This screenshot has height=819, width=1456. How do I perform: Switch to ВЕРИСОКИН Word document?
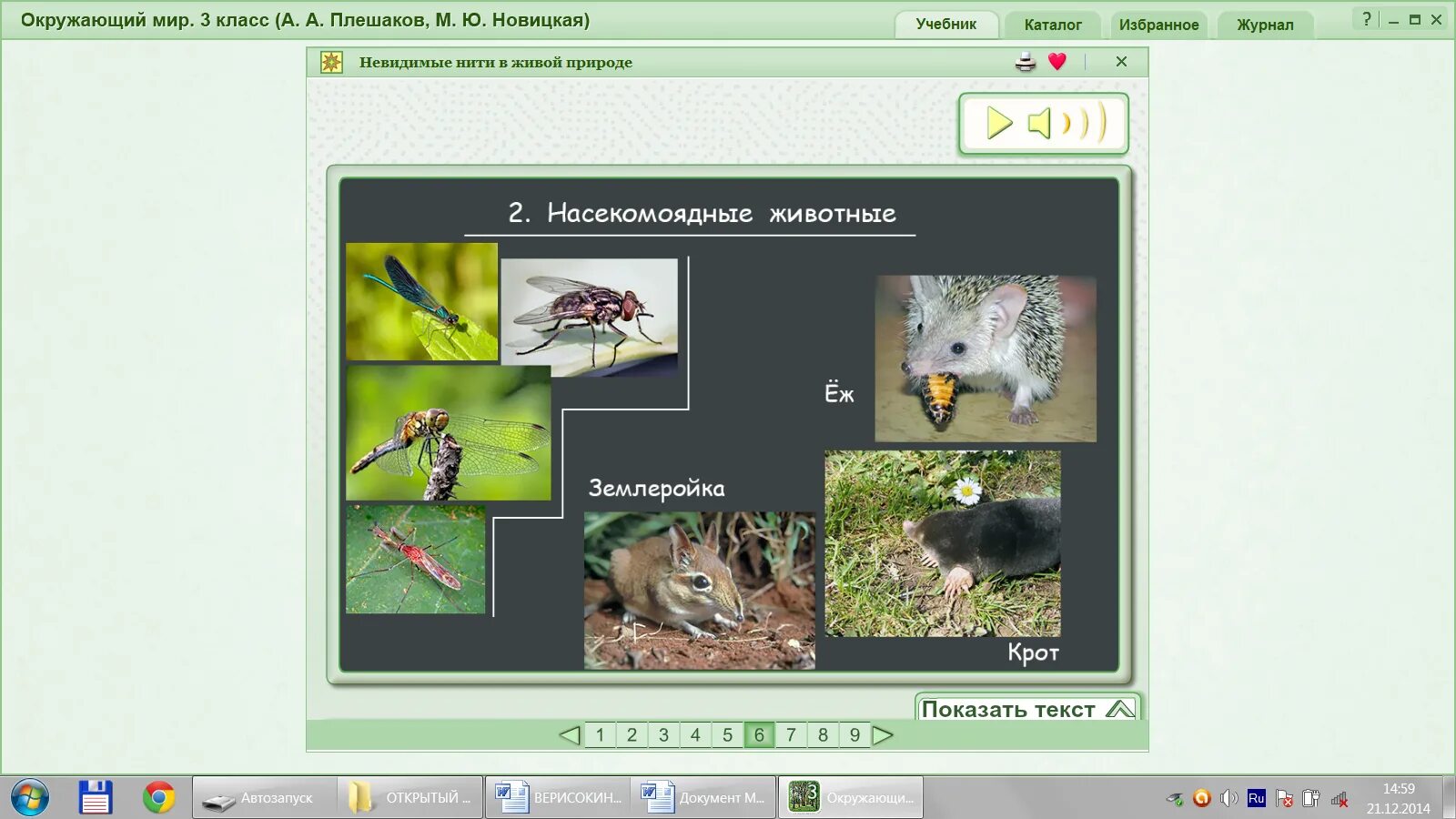(x=558, y=798)
